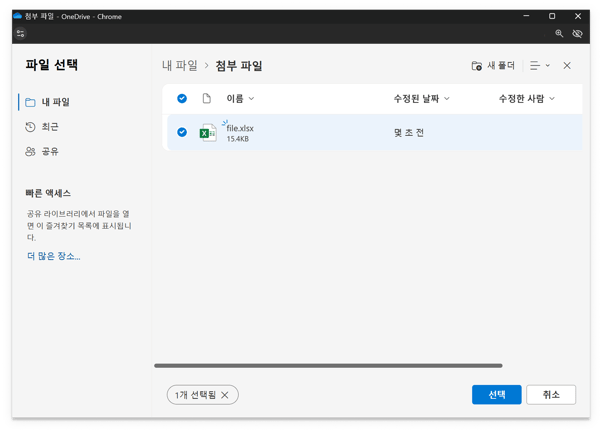Click the 취소 button
This screenshot has height=432, width=602.
tap(551, 395)
